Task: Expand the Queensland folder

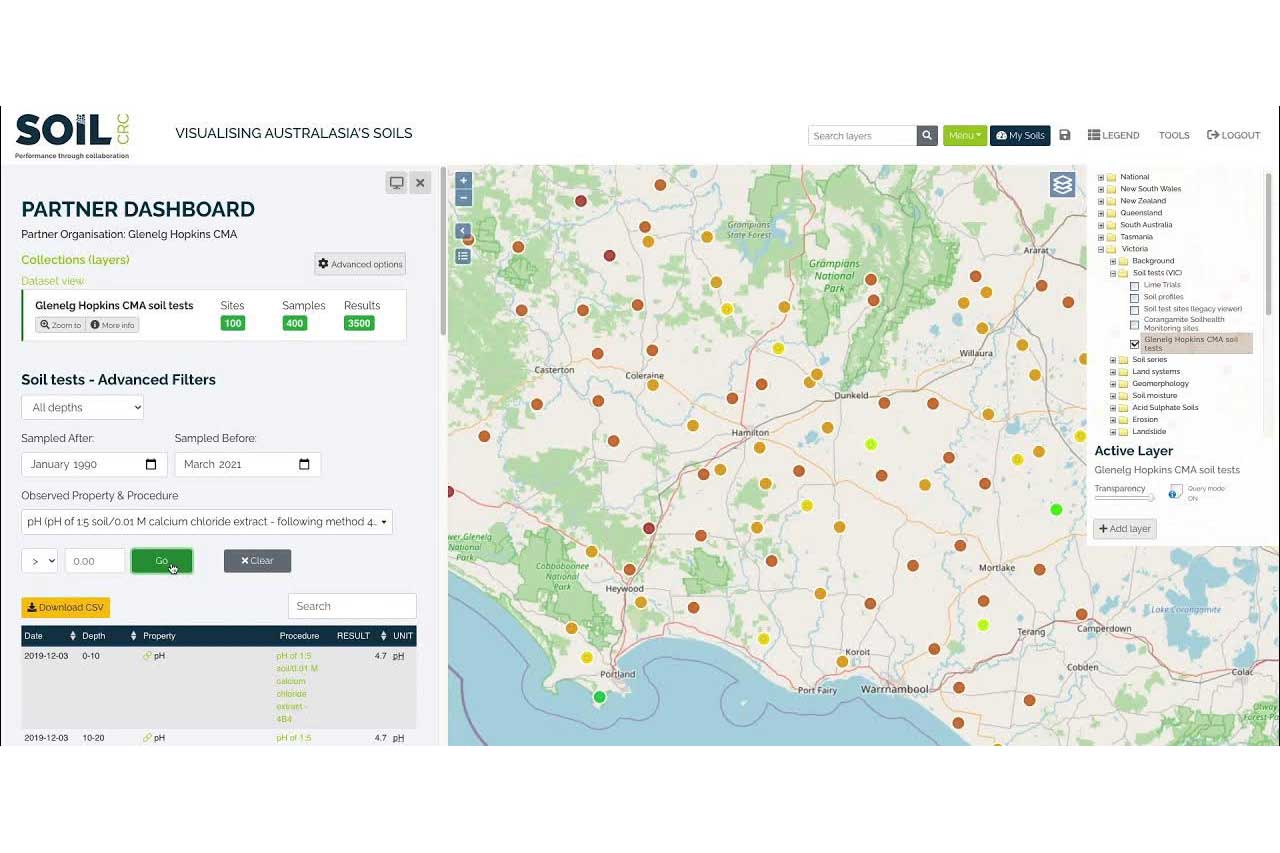Action: point(1101,213)
